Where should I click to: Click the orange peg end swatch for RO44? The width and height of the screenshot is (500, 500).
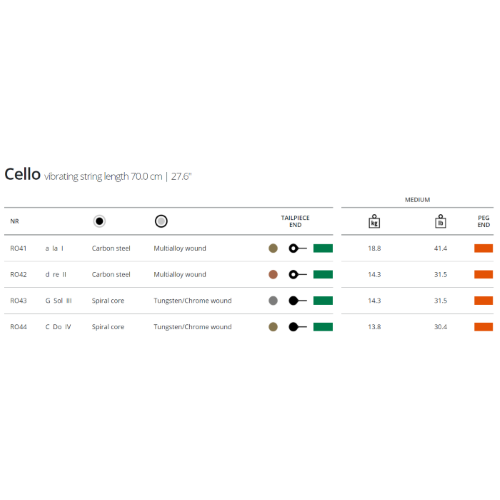click(484, 327)
